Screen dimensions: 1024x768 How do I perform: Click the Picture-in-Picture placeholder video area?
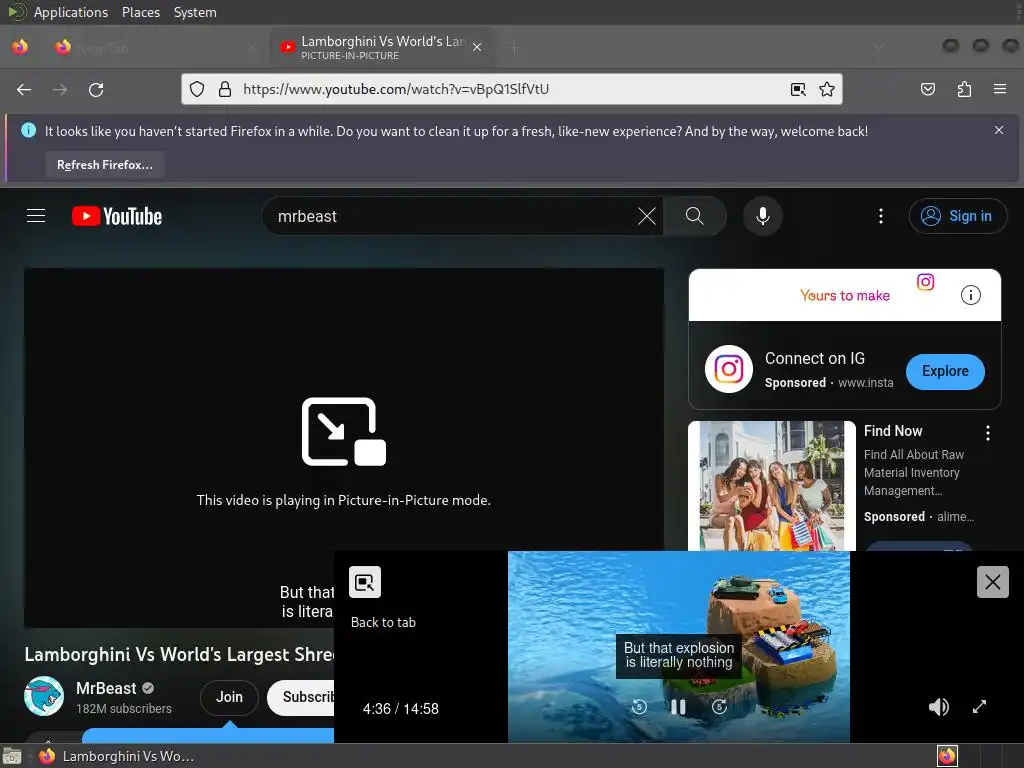coord(344,447)
